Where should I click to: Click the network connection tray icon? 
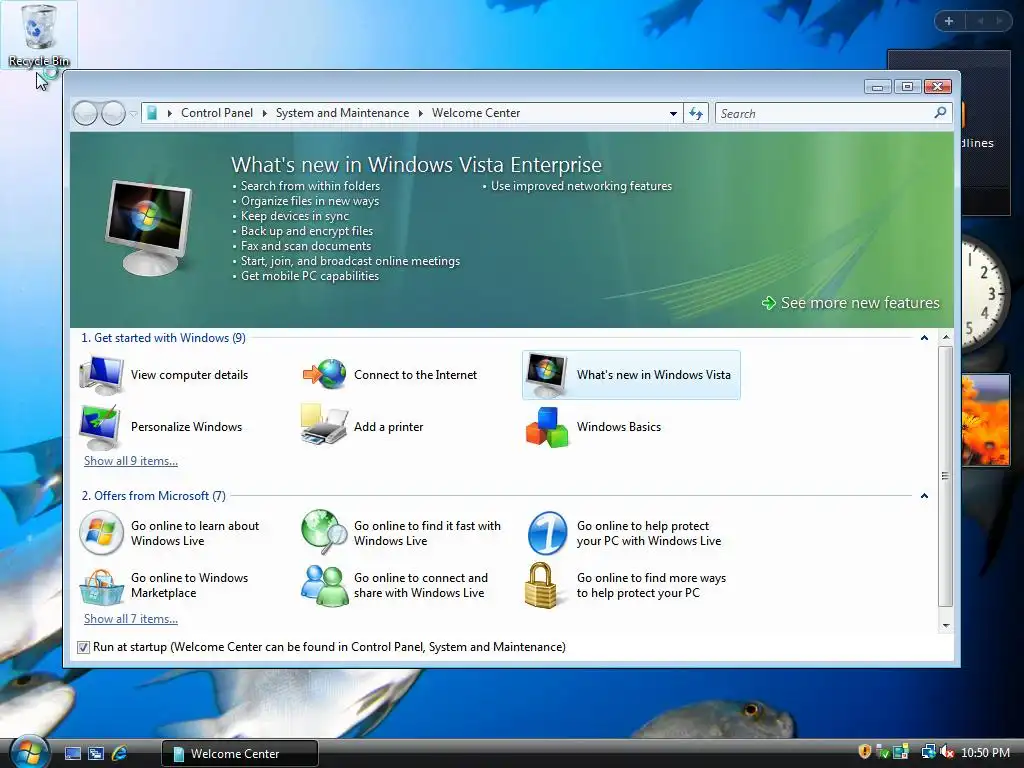pos(928,752)
